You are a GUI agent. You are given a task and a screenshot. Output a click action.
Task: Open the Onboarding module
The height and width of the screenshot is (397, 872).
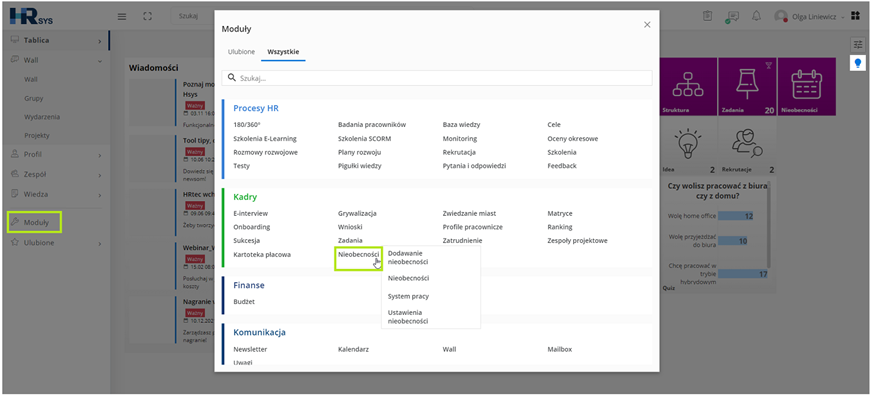[252, 227]
